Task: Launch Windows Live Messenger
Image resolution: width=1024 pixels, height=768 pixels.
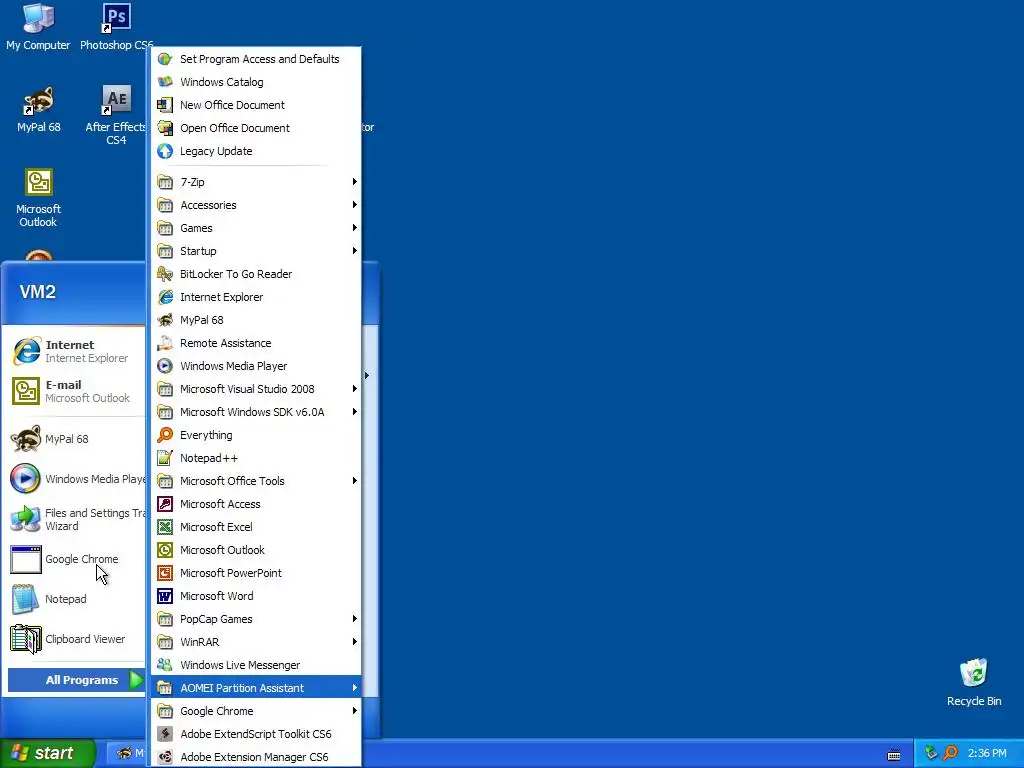Action: 256,665
